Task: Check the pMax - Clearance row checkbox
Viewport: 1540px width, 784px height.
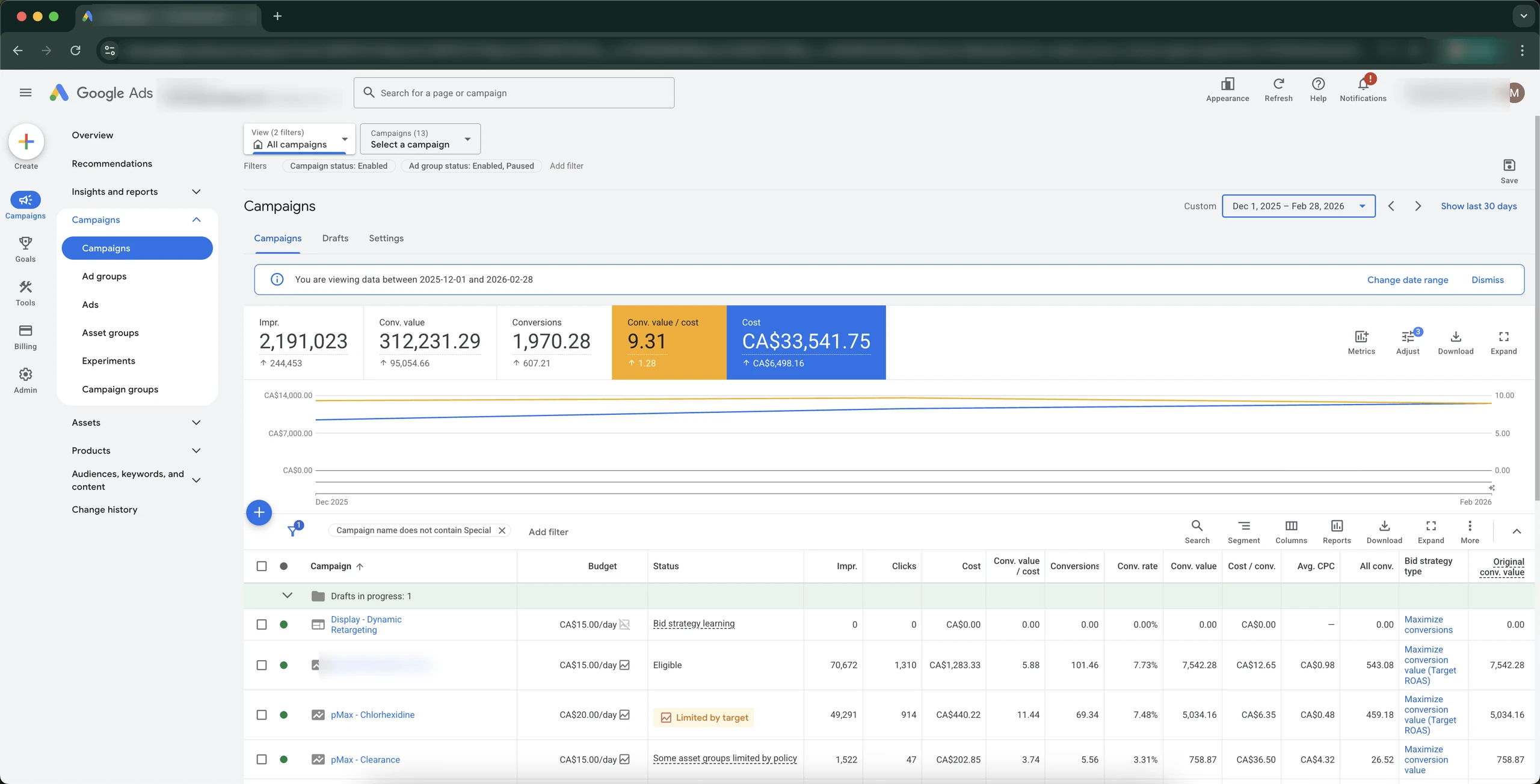Action: pyautogui.click(x=262, y=759)
